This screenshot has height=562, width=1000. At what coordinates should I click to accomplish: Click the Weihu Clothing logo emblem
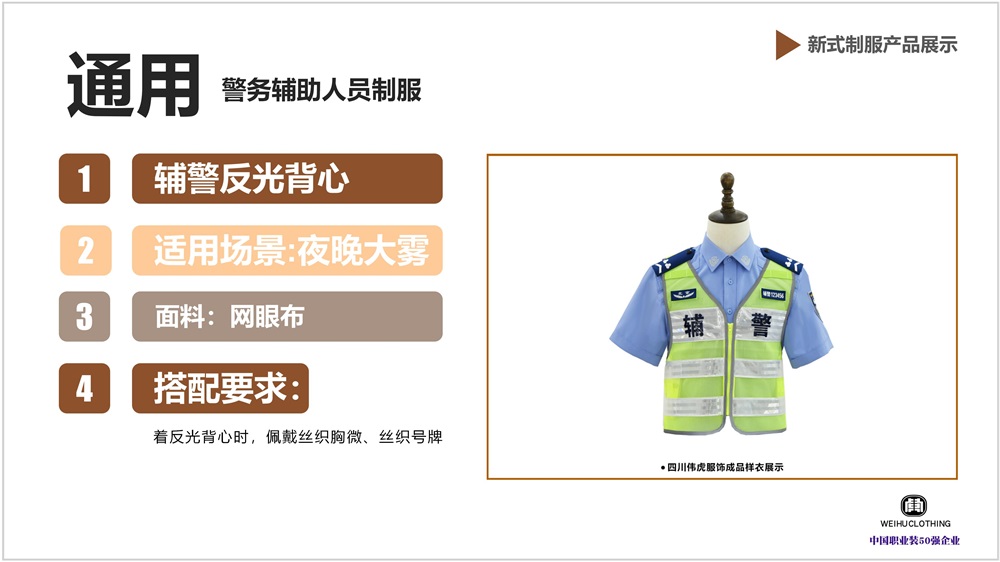click(913, 506)
